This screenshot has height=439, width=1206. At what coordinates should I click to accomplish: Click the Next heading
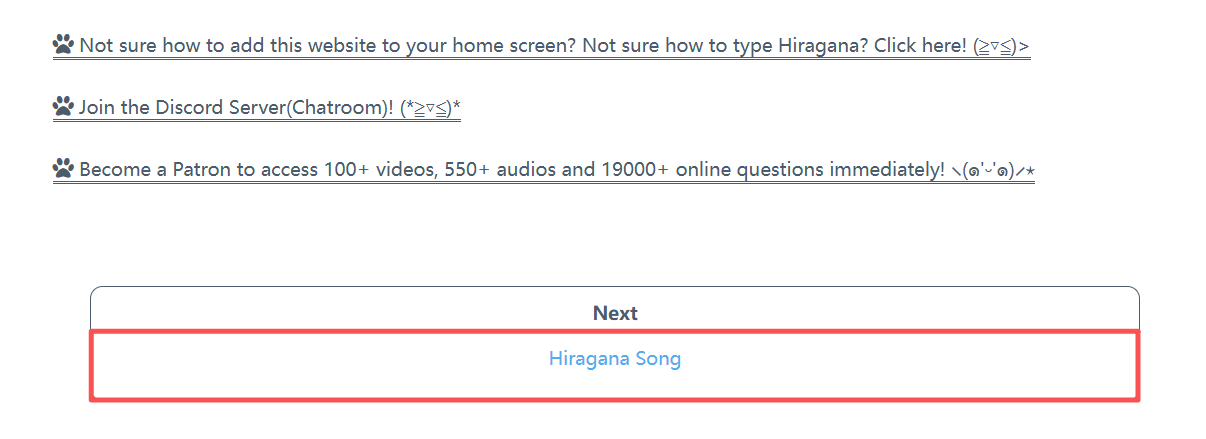click(x=614, y=313)
